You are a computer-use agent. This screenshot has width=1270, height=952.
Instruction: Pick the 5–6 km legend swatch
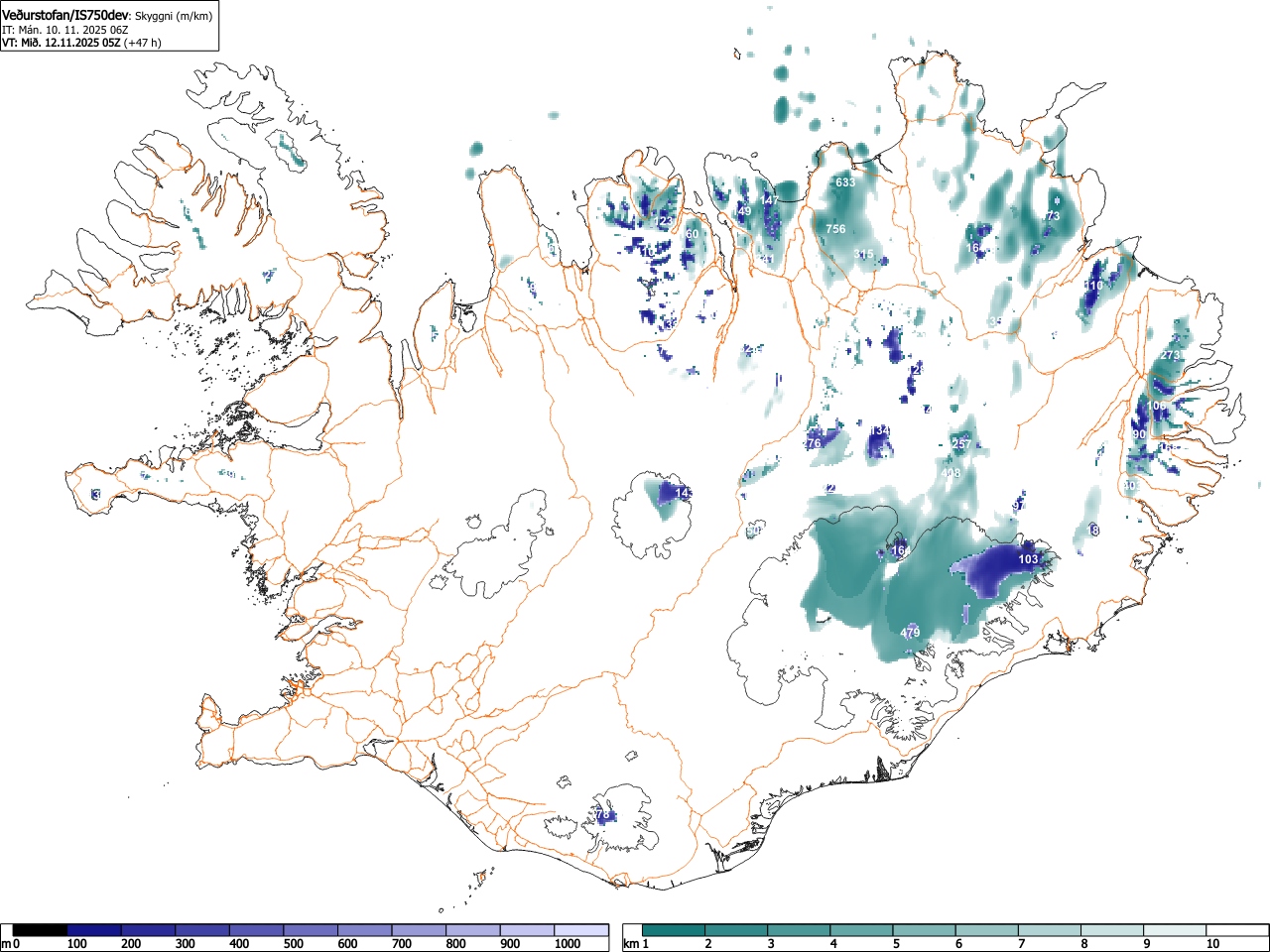(x=925, y=930)
